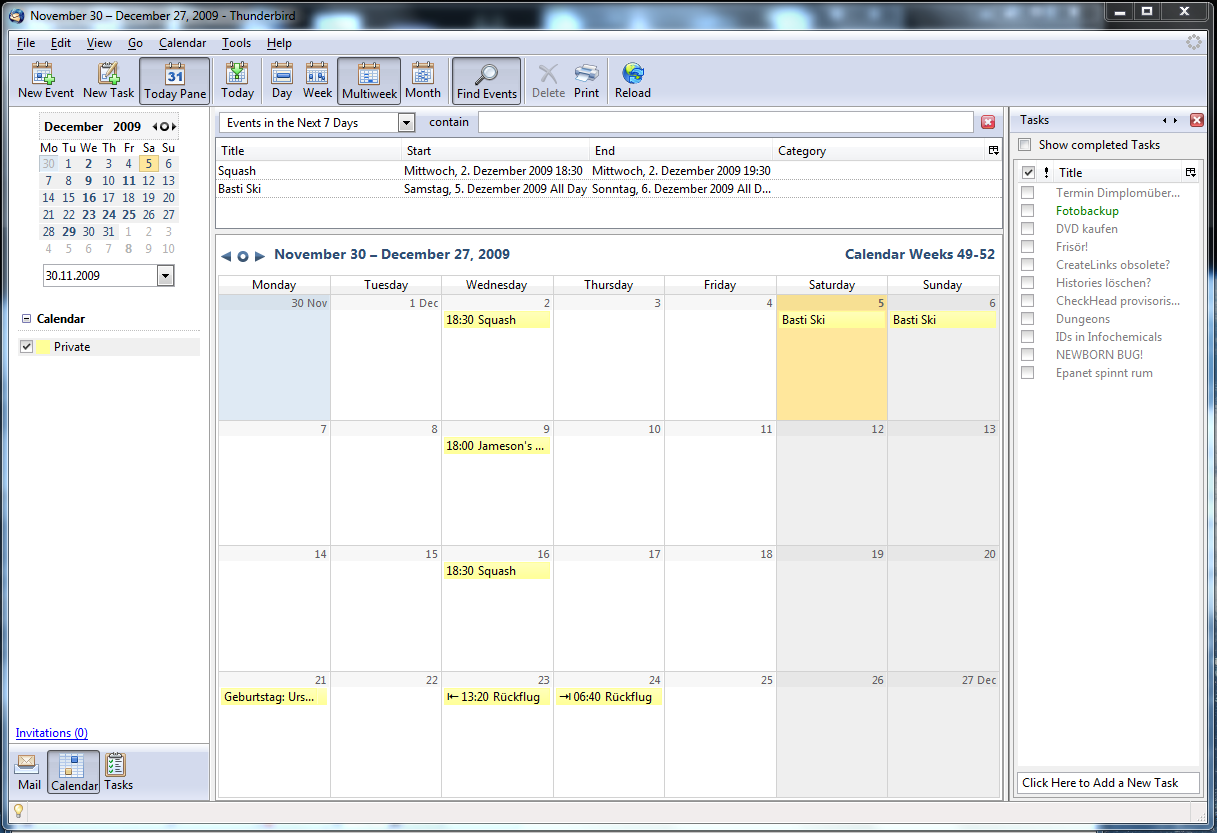Navigate to previous weeks in multiweek view
Viewport: 1217px width, 833px height.
coord(226,256)
